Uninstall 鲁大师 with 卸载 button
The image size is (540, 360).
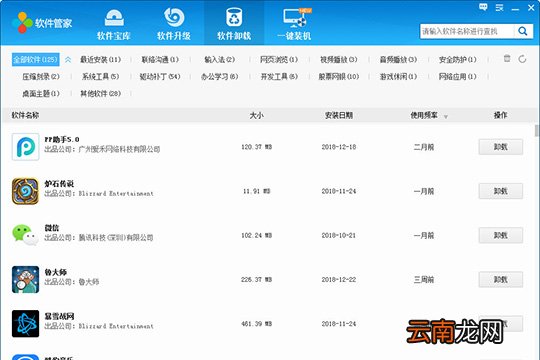(501, 279)
